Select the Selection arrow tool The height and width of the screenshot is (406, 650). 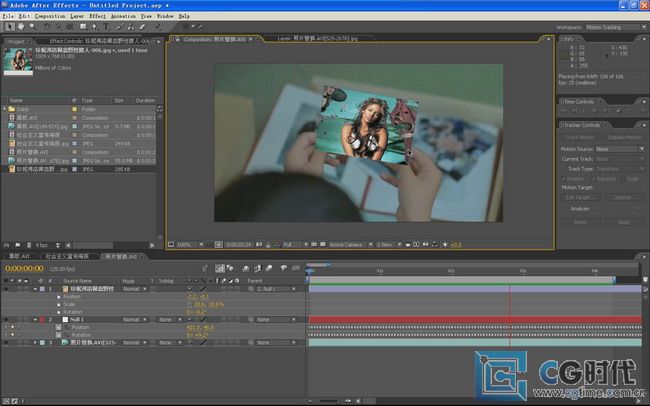point(10,27)
